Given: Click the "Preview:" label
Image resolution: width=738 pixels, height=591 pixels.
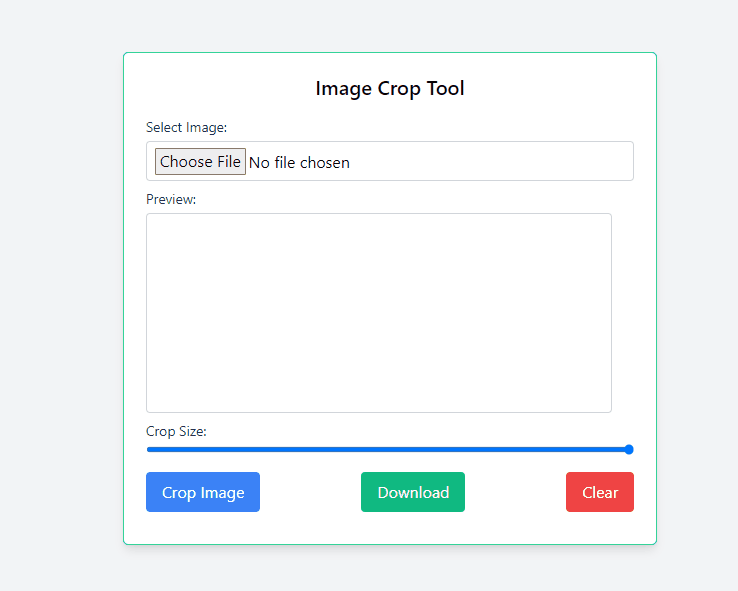Looking at the screenshot, I should click(x=171, y=199).
